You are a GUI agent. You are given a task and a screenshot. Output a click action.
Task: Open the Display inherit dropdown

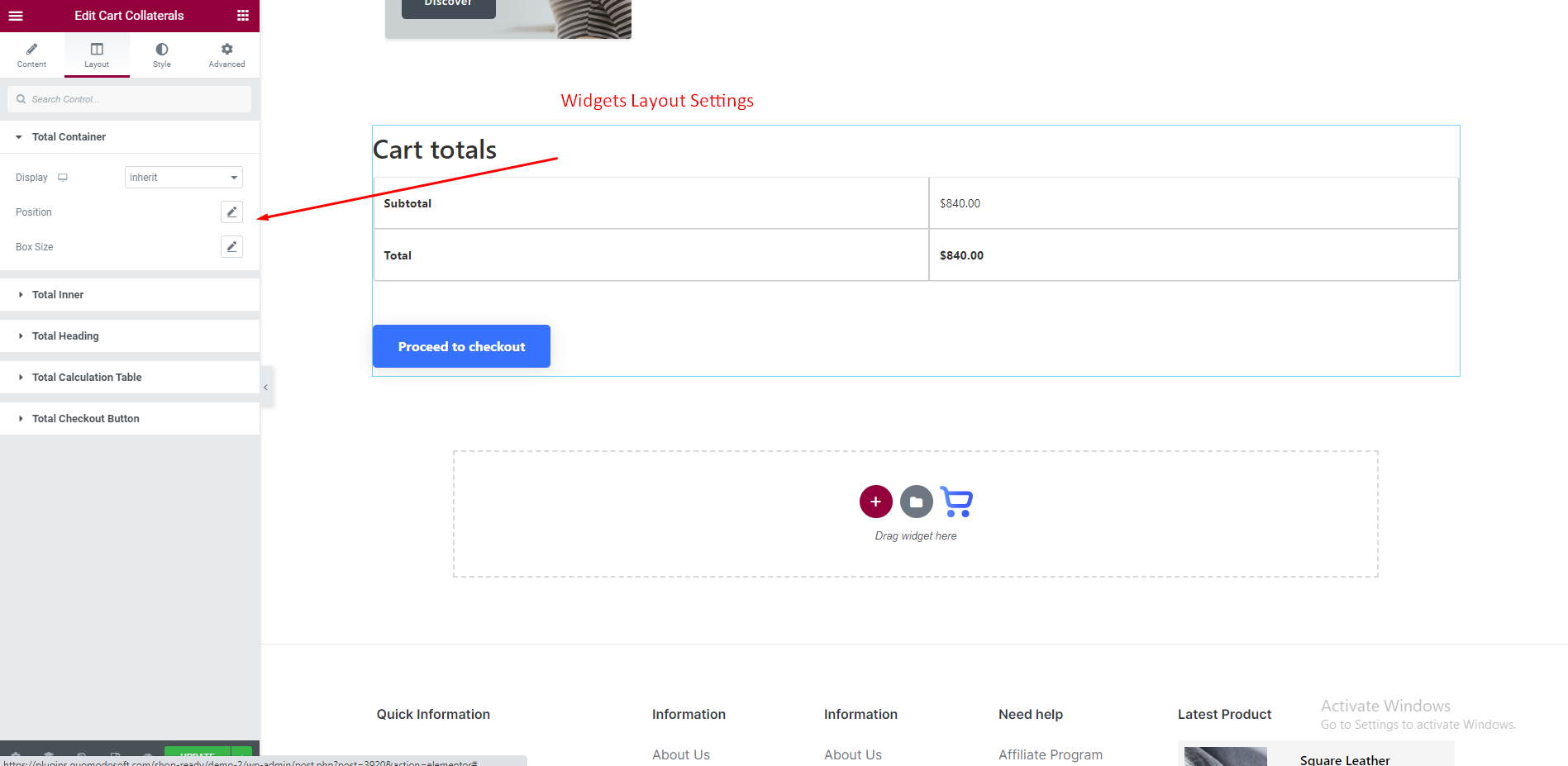pyautogui.click(x=183, y=178)
